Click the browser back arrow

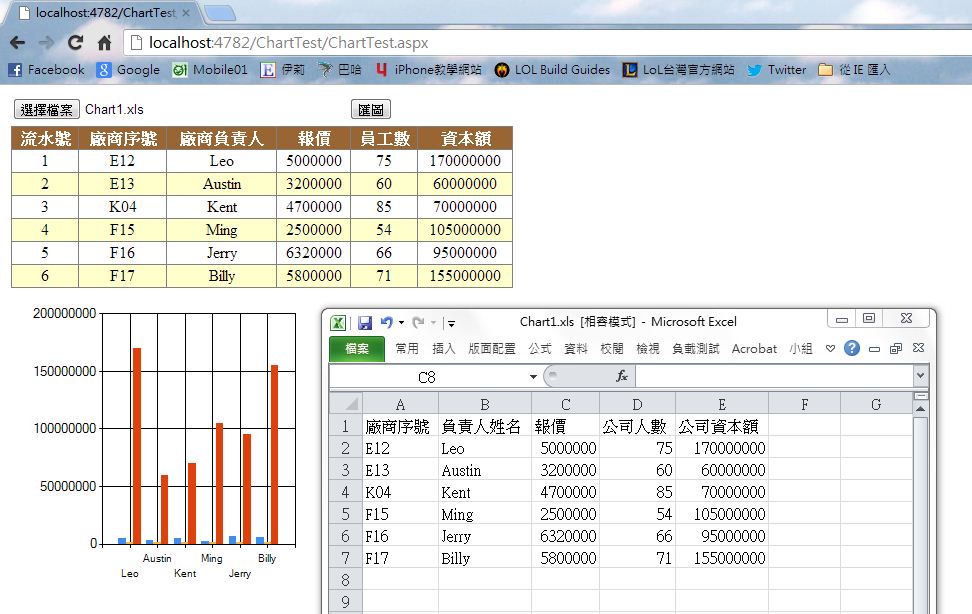[x=17, y=43]
